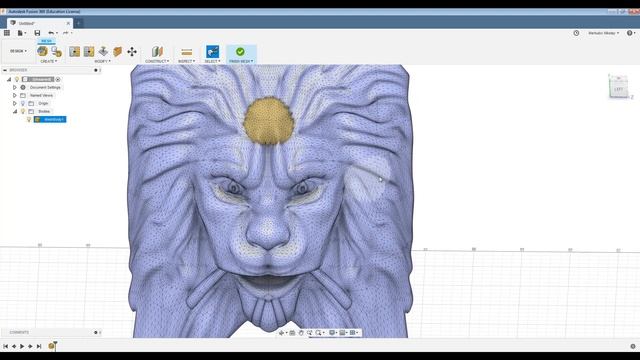
Task: Expand Named Views in browser
Action: pos(15,95)
